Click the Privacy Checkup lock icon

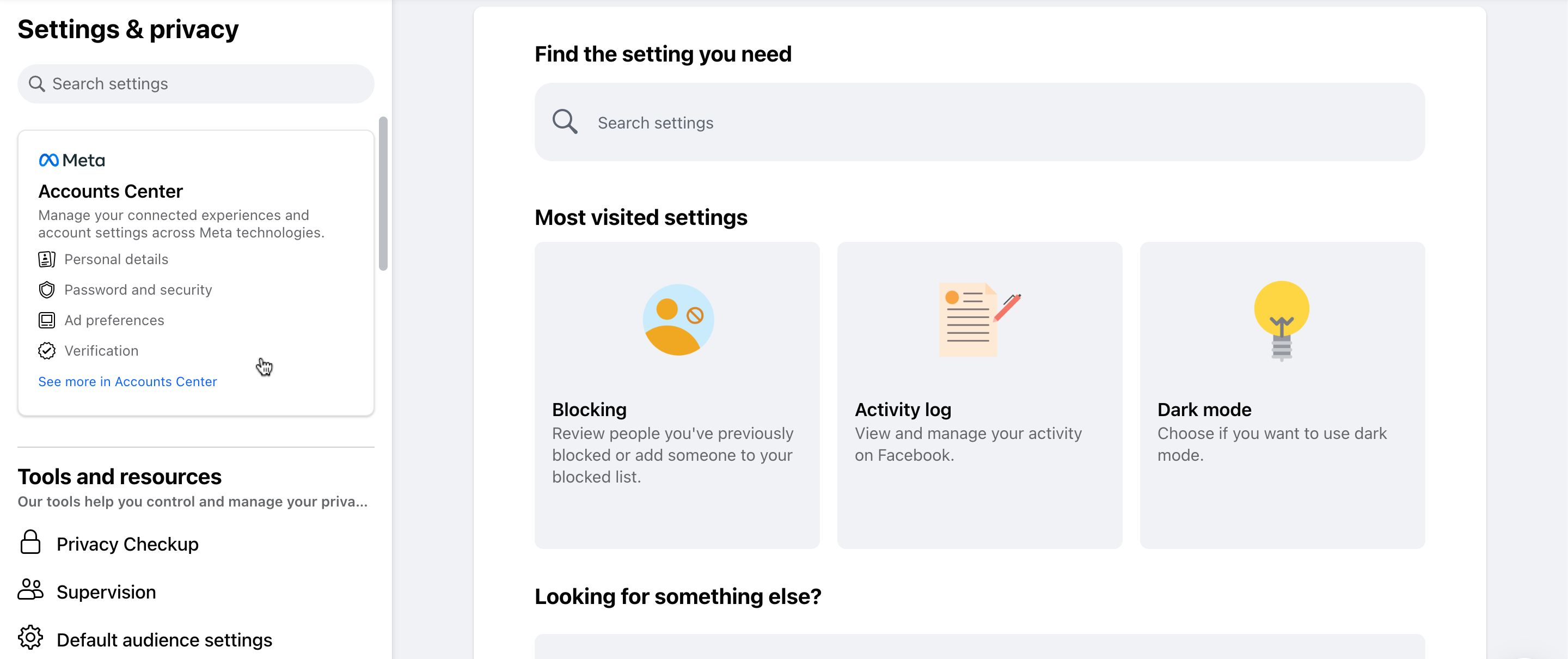pos(30,544)
